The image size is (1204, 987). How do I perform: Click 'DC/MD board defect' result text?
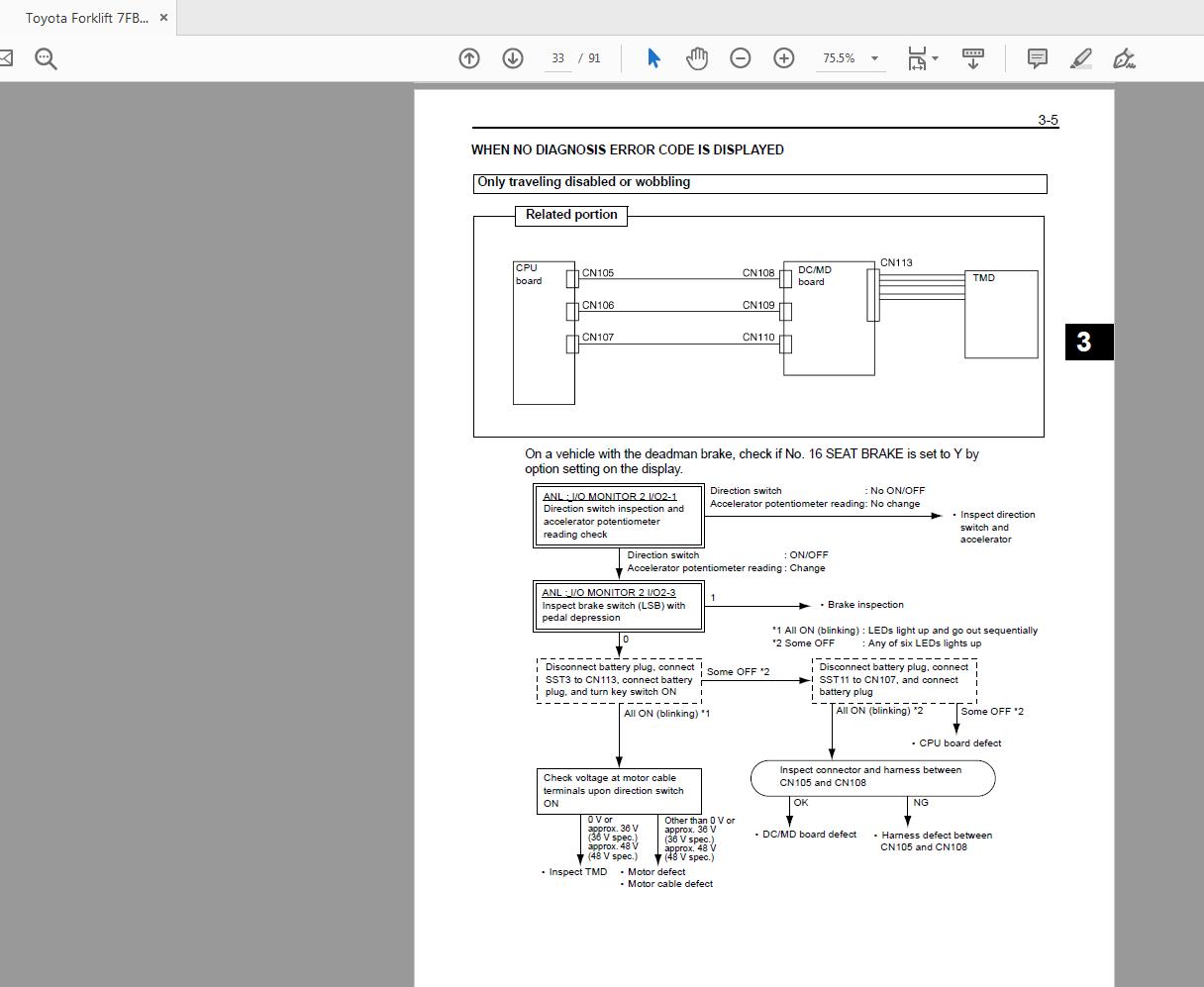click(x=809, y=834)
